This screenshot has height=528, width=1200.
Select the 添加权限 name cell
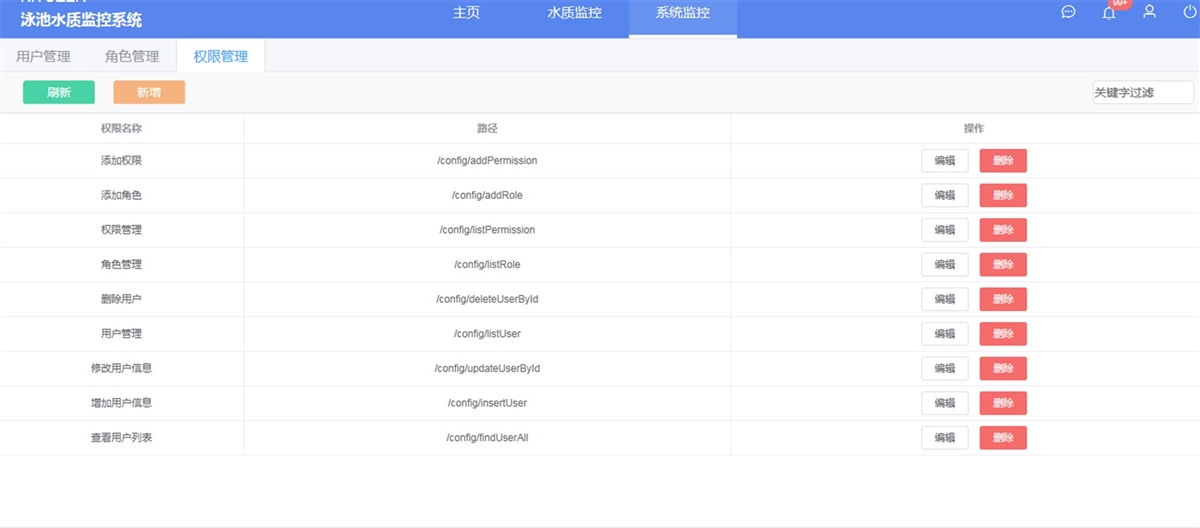pos(121,161)
